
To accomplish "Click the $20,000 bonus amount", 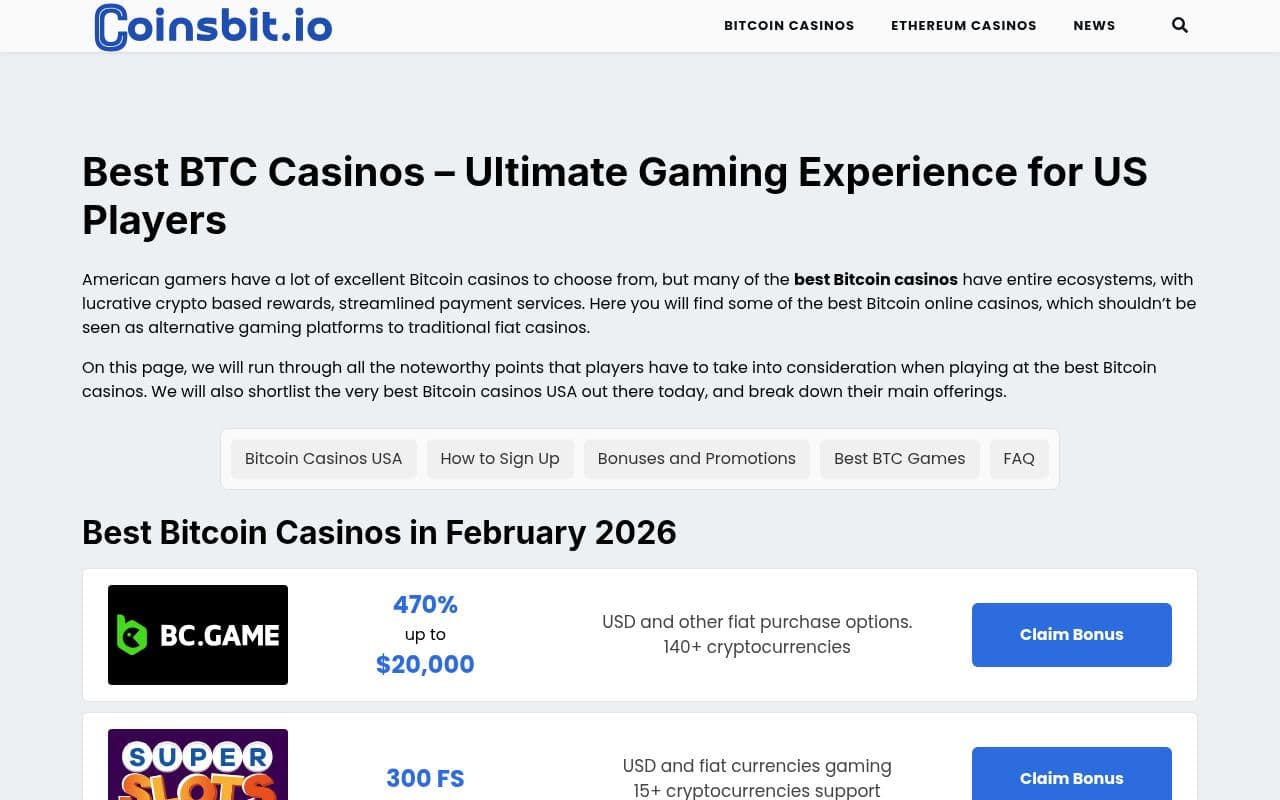I will (x=425, y=665).
